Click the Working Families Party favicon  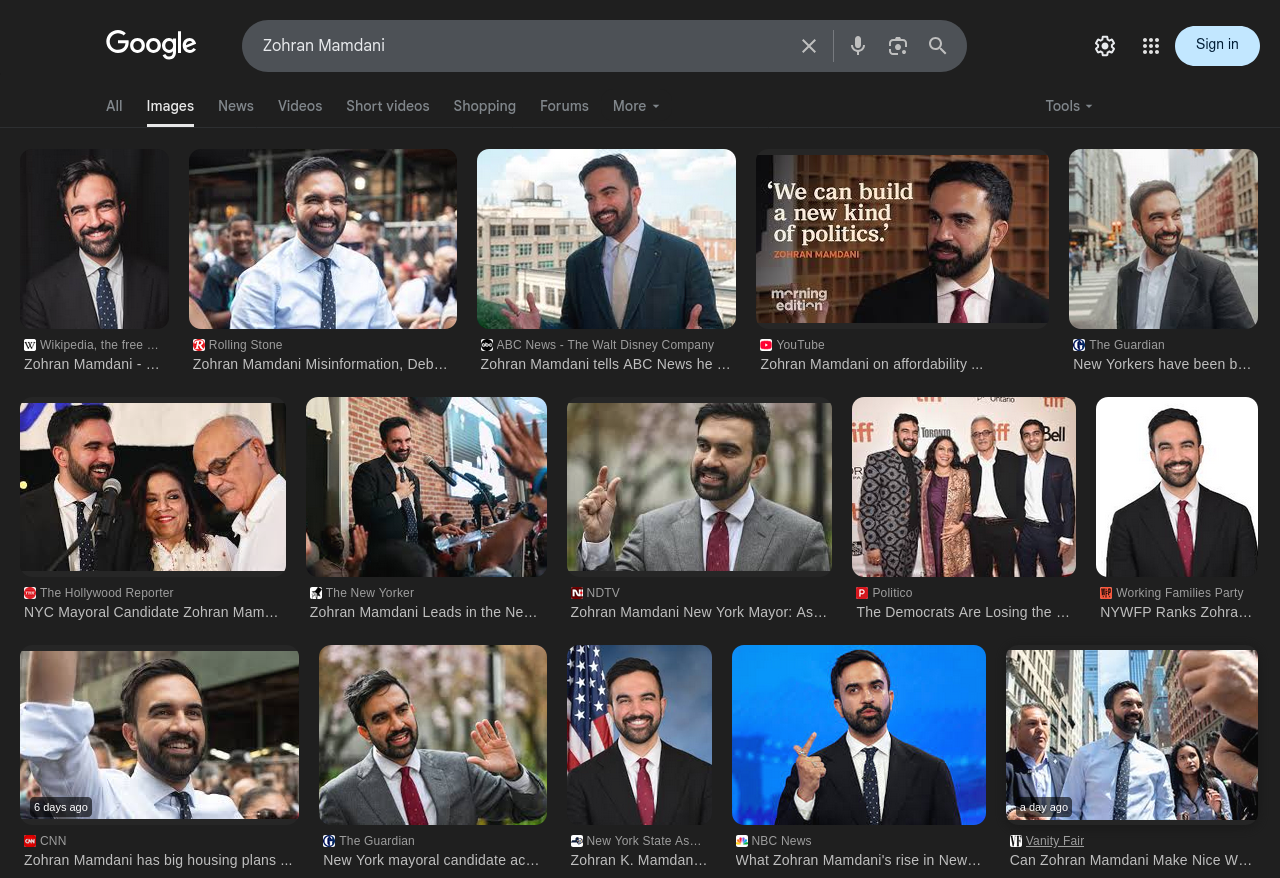tap(1106, 593)
